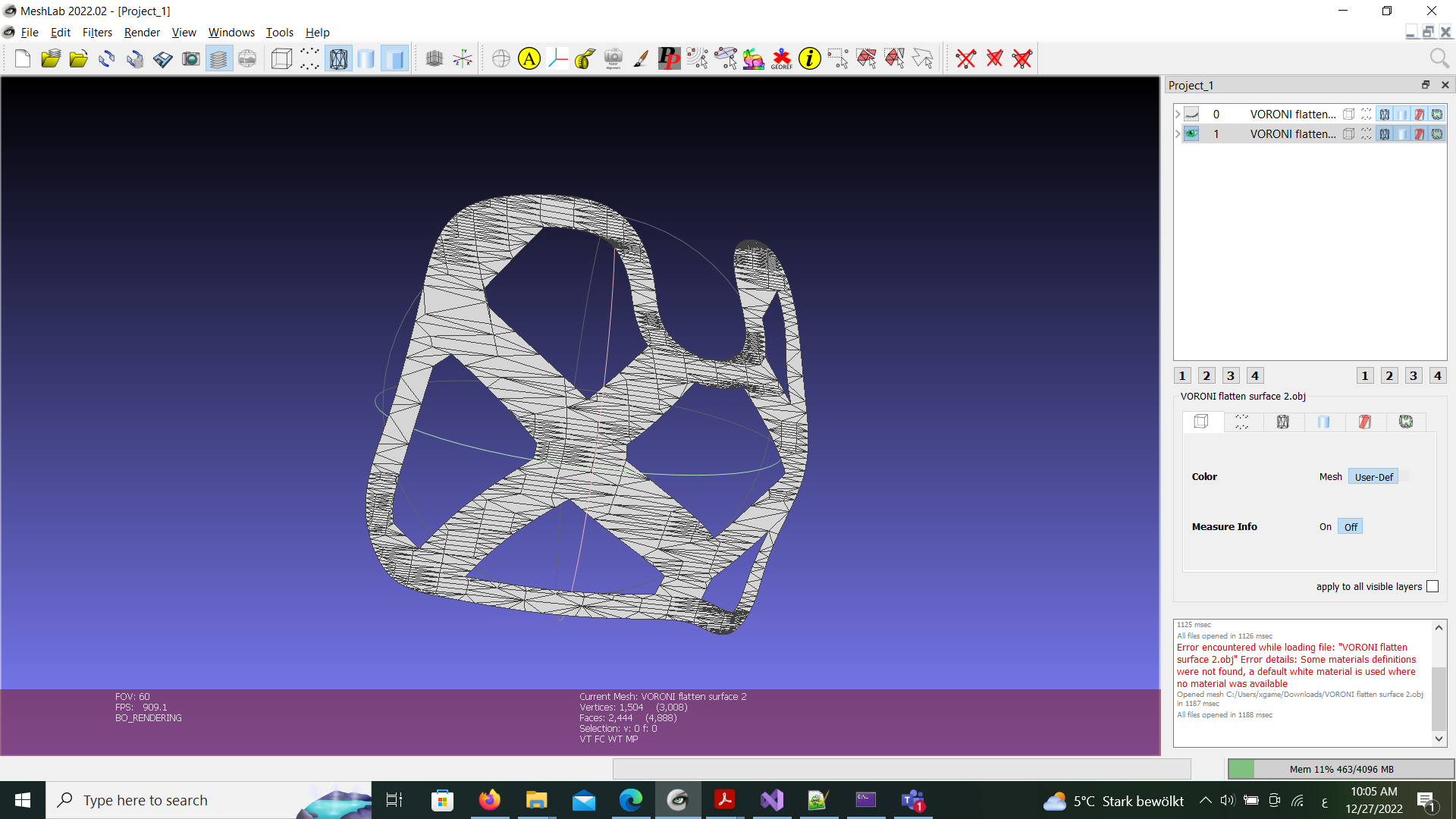This screenshot has height=819, width=1456.
Task: Pick user-defined color swatch next to User-Def
Action: point(1404,476)
